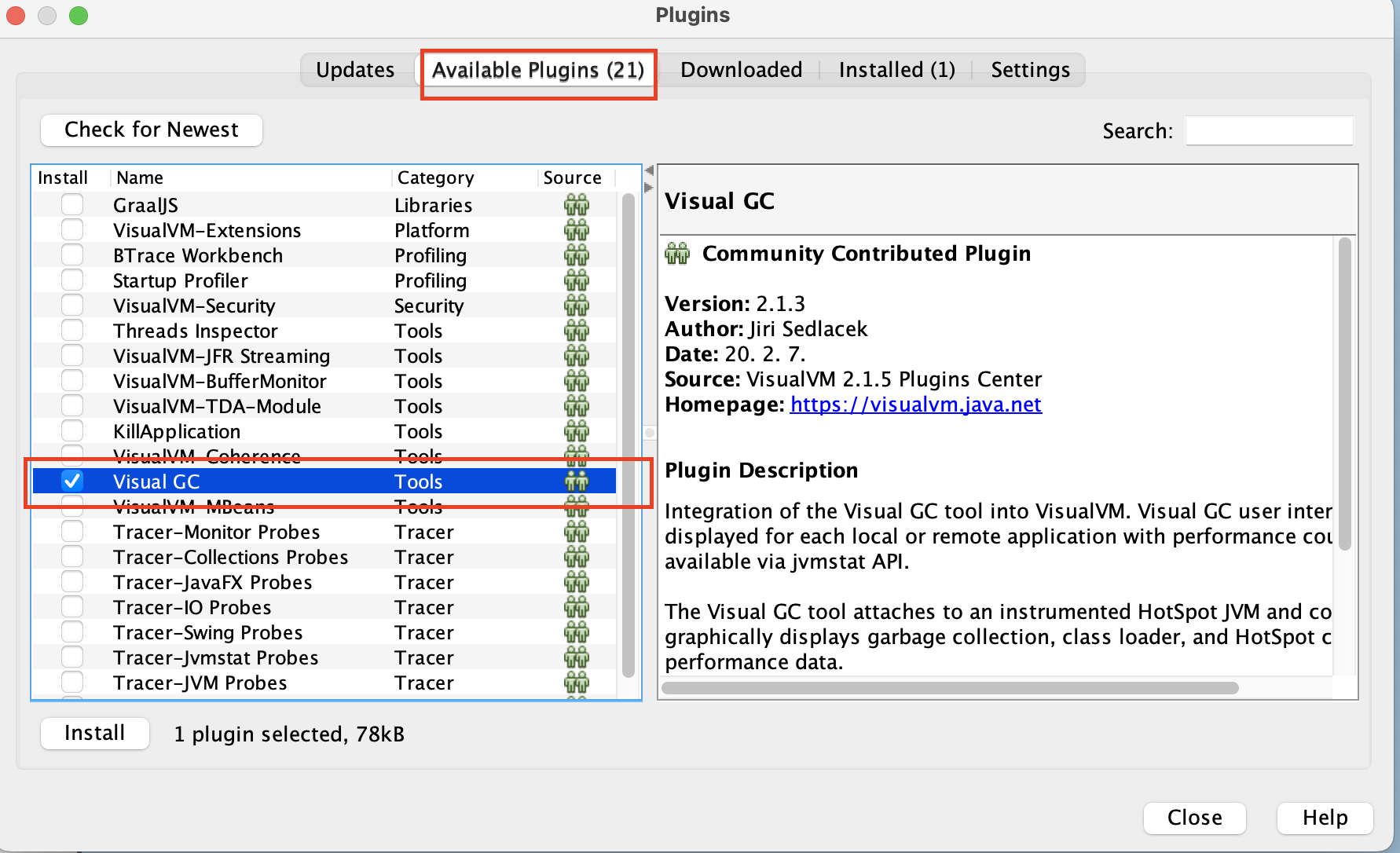Click the source icon in the Tracer-Collections Probes row
Viewport: 1400px width, 853px height.
(576, 557)
